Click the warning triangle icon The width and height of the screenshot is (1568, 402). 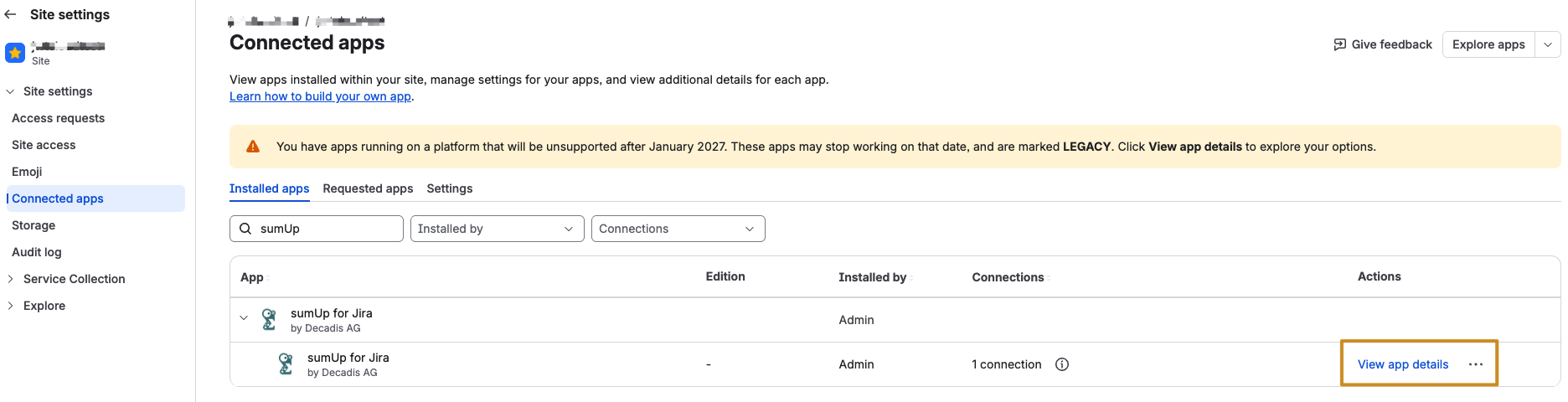point(253,147)
